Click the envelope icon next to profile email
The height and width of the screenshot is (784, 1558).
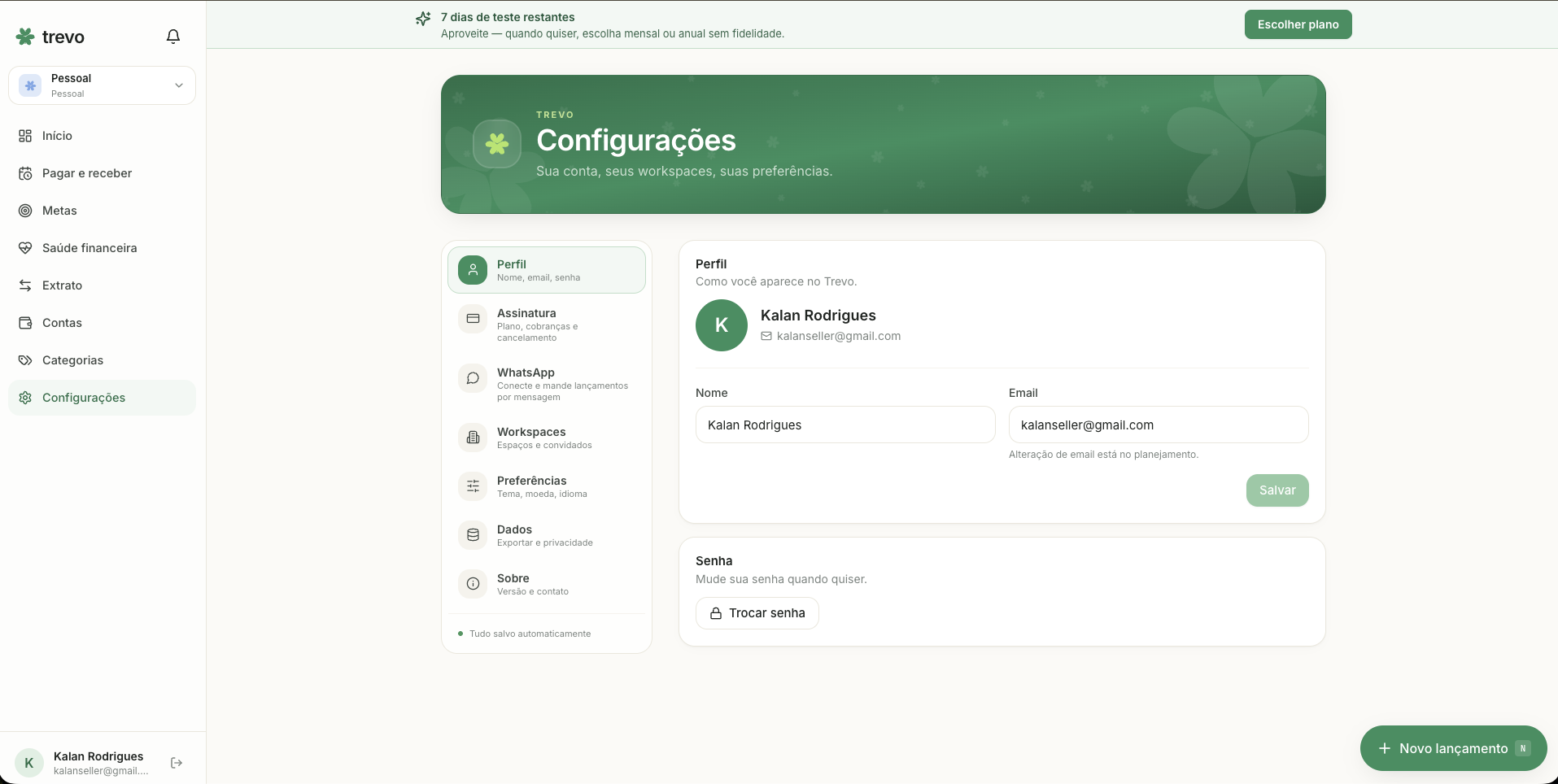click(766, 336)
